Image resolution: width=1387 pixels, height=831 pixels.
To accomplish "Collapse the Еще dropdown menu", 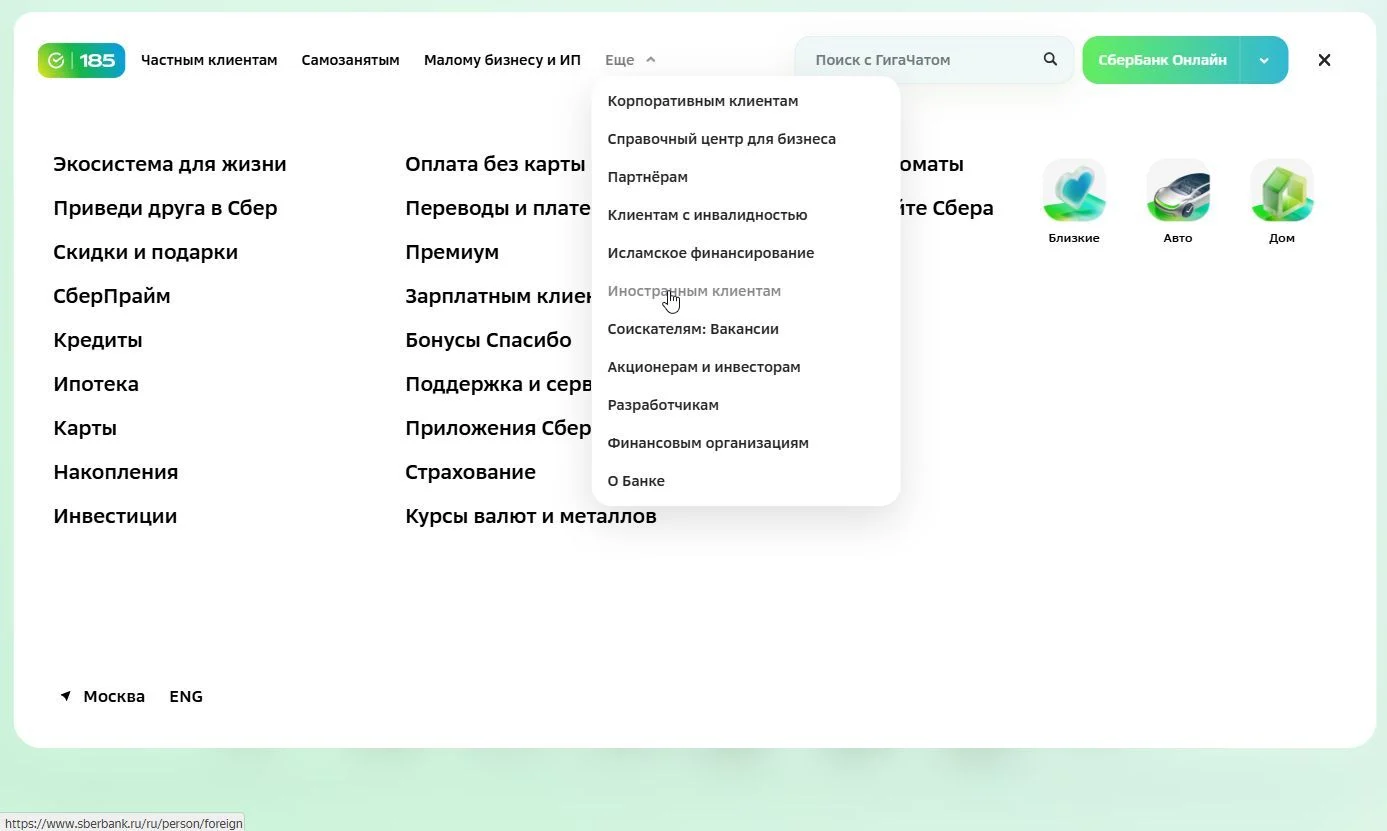I will 631,60.
